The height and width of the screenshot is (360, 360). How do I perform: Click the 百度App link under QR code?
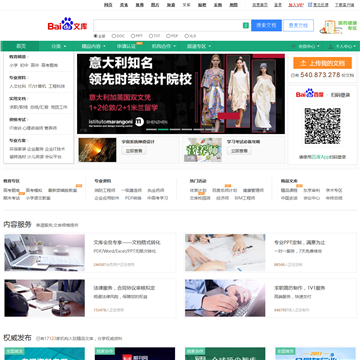point(320,157)
